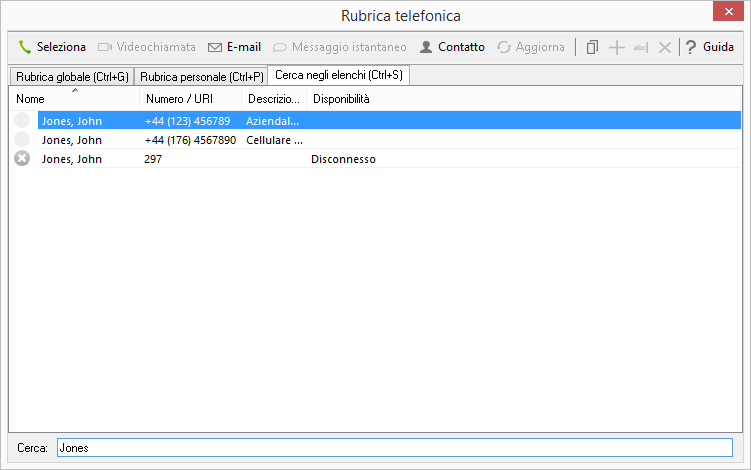Click the Cerca search input field
This screenshot has width=751, height=470.
point(394,448)
